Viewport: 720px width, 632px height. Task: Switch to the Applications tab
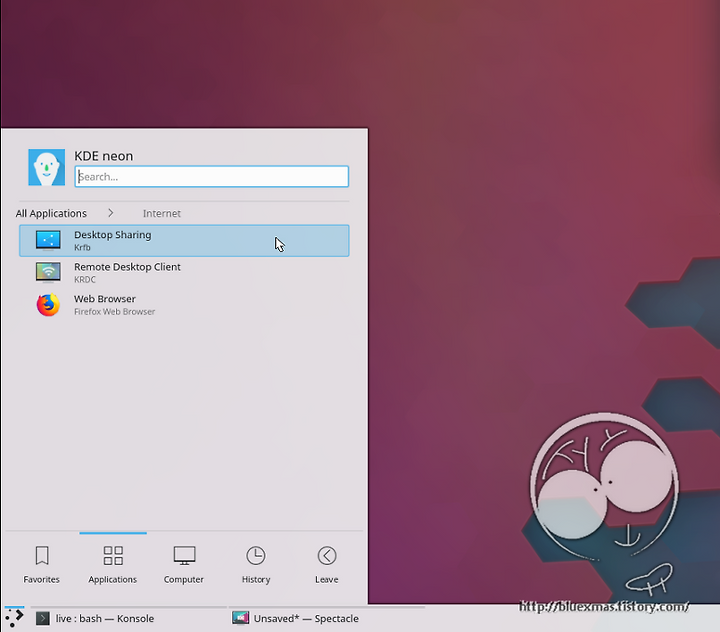(x=113, y=564)
